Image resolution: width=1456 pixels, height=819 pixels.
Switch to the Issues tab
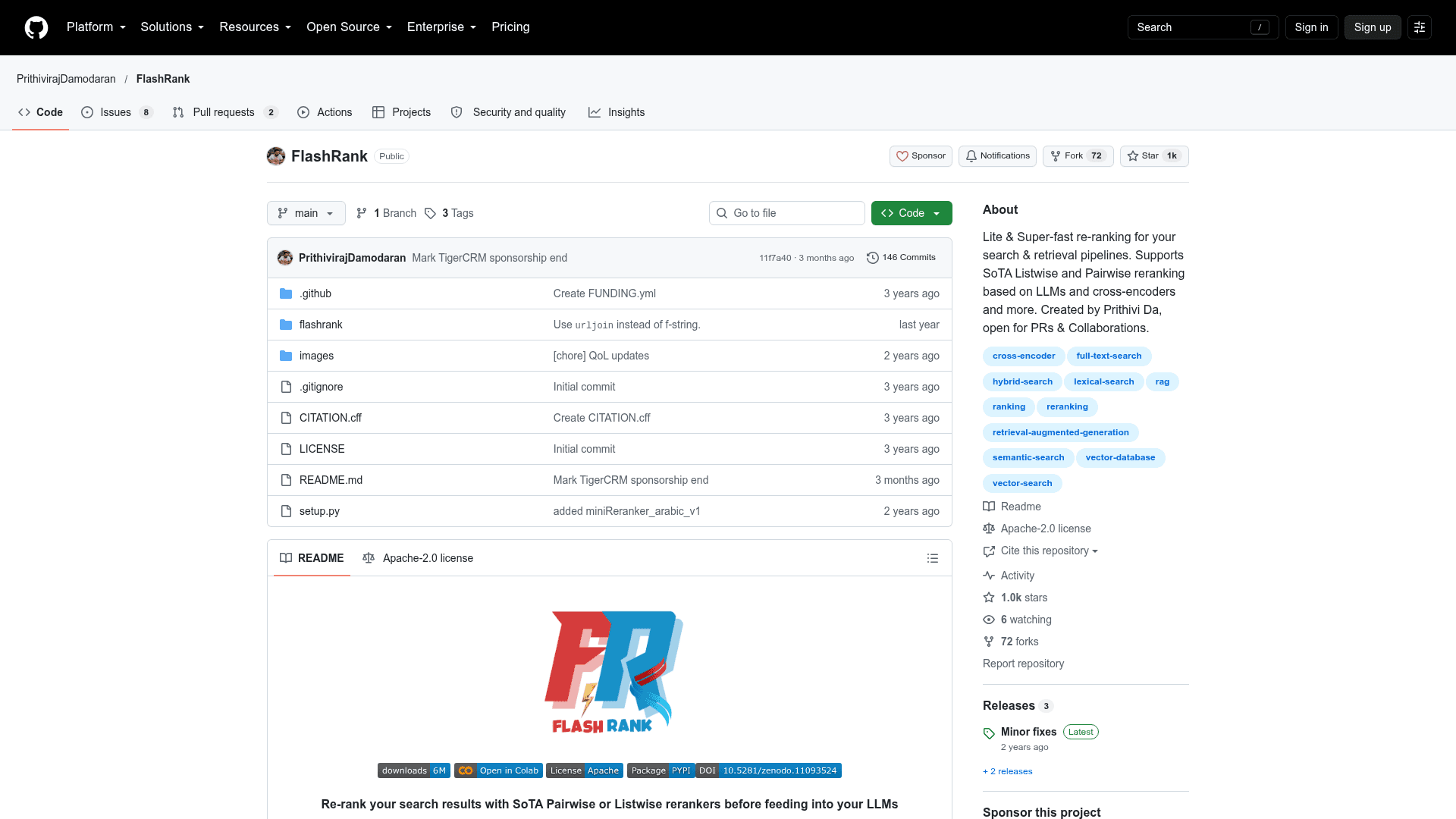(118, 112)
